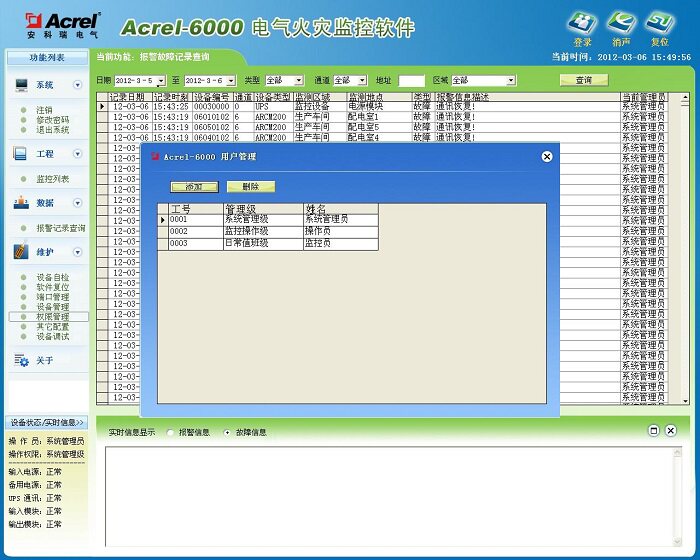Select user row 0001
Image resolution: width=700 pixels, height=560 pixels.
pos(268,220)
